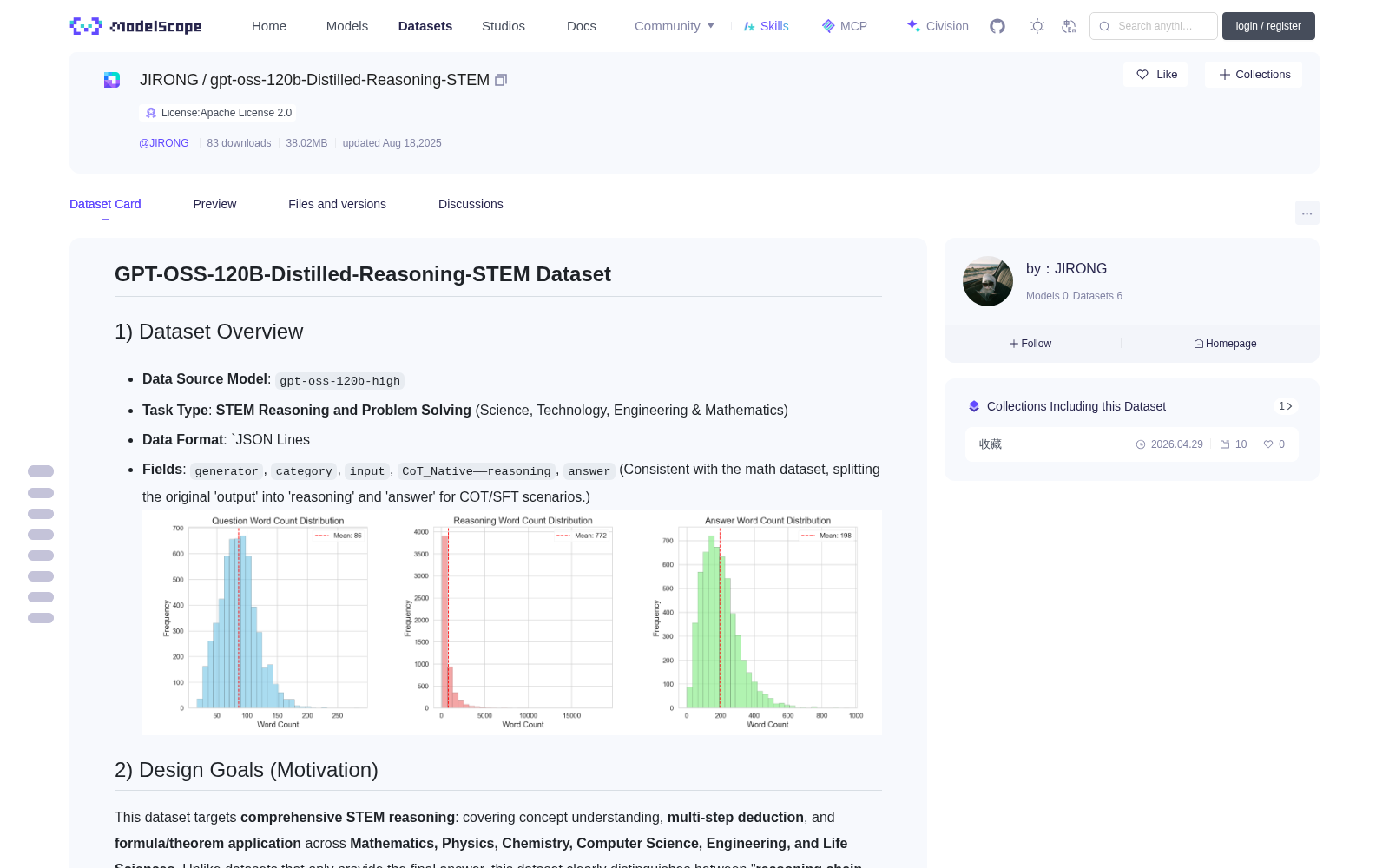This screenshot has height=868, width=1389.
Task: Click the stacked layers collections icon
Action: point(974,406)
